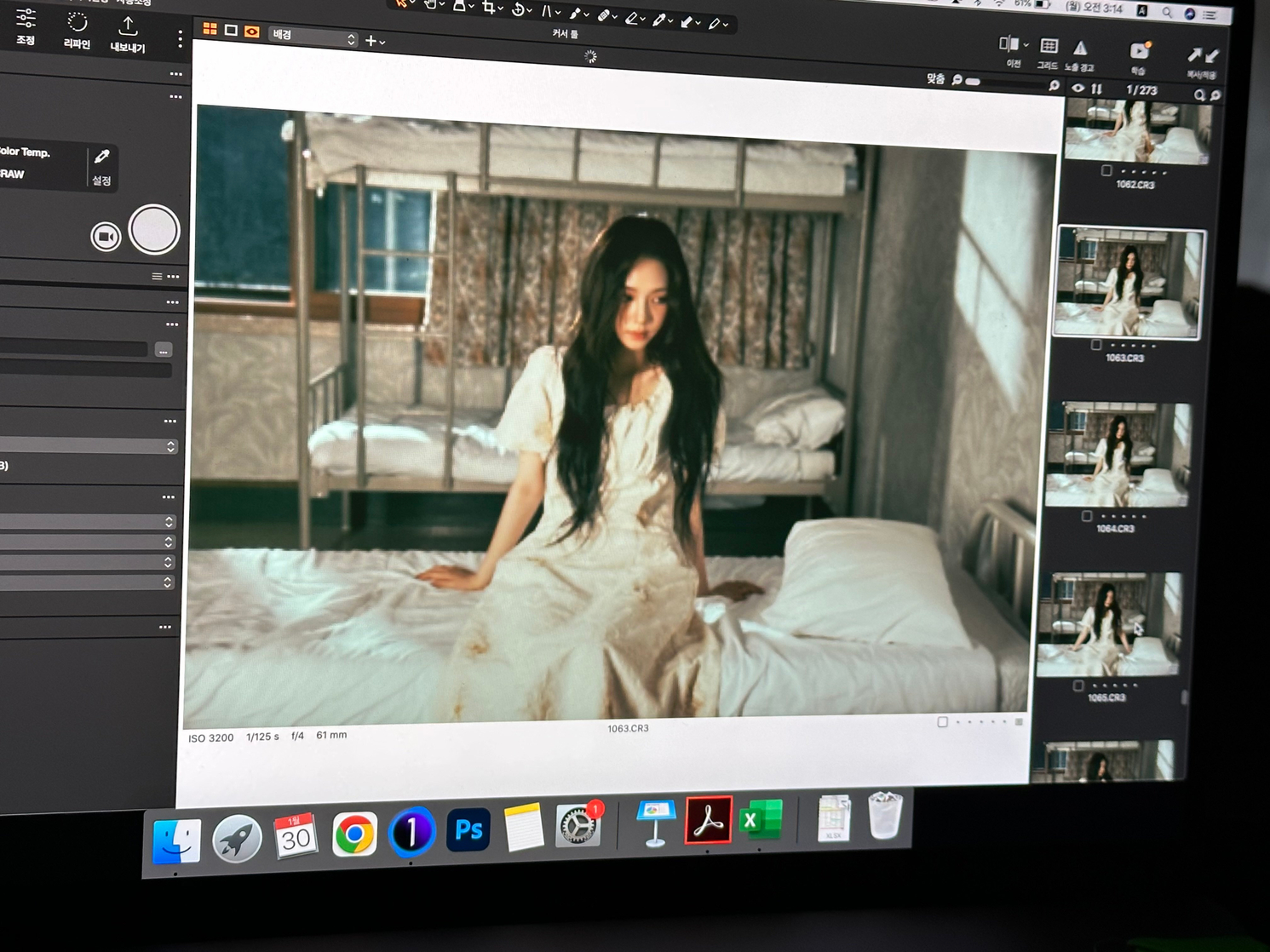Open the 조정 adjust tab
This screenshot has height=952, width=1270.
coord(26,26)
